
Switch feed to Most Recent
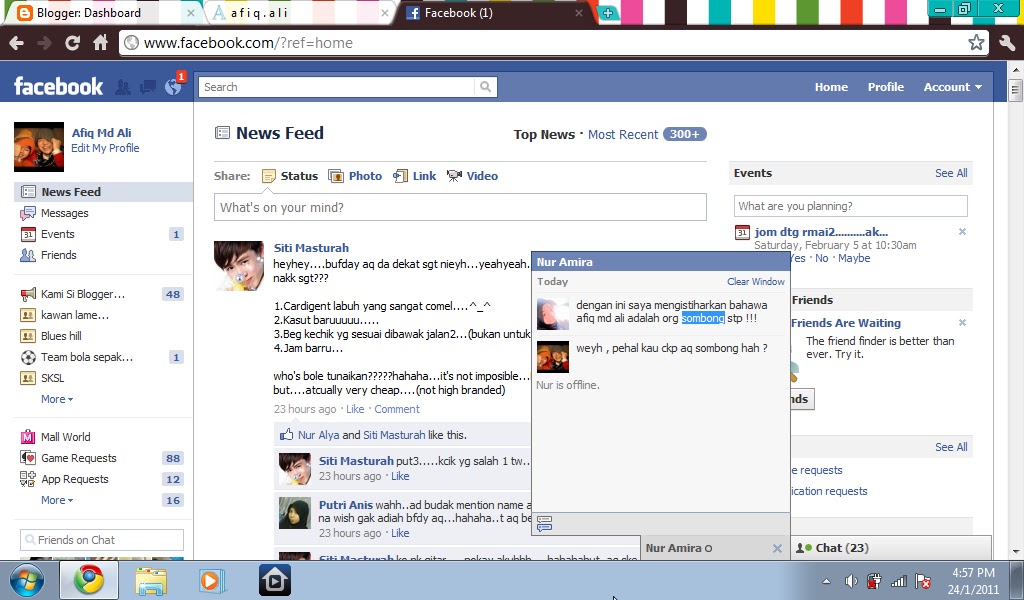[x=622, y=134]
